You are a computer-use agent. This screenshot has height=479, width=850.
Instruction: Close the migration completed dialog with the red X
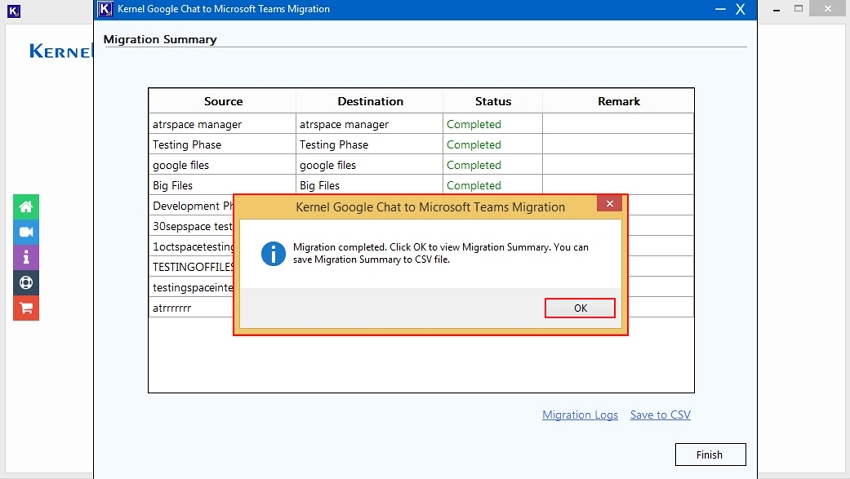click(x=609, y=203)
